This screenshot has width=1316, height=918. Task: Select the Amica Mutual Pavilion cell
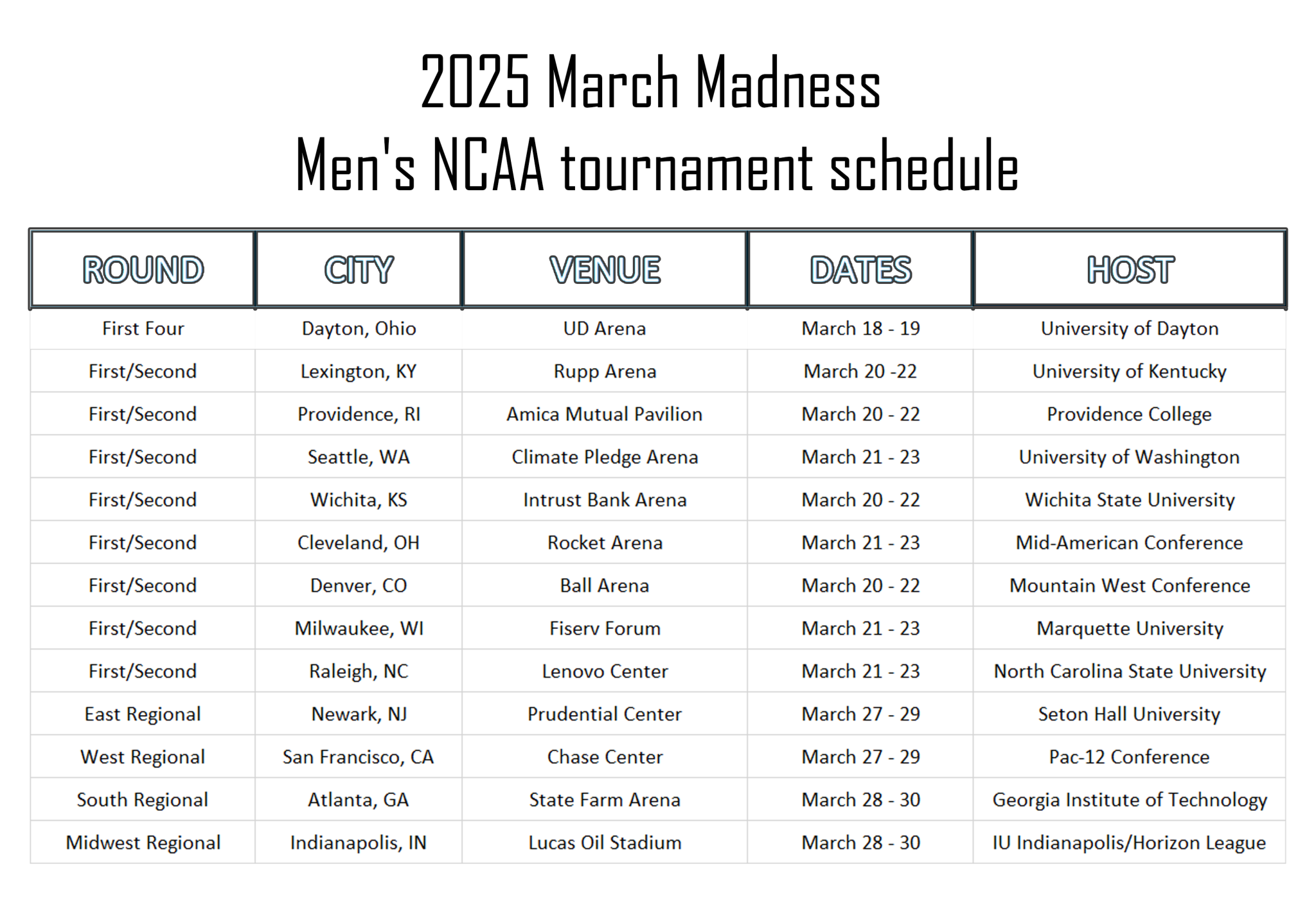coord(605,414)
